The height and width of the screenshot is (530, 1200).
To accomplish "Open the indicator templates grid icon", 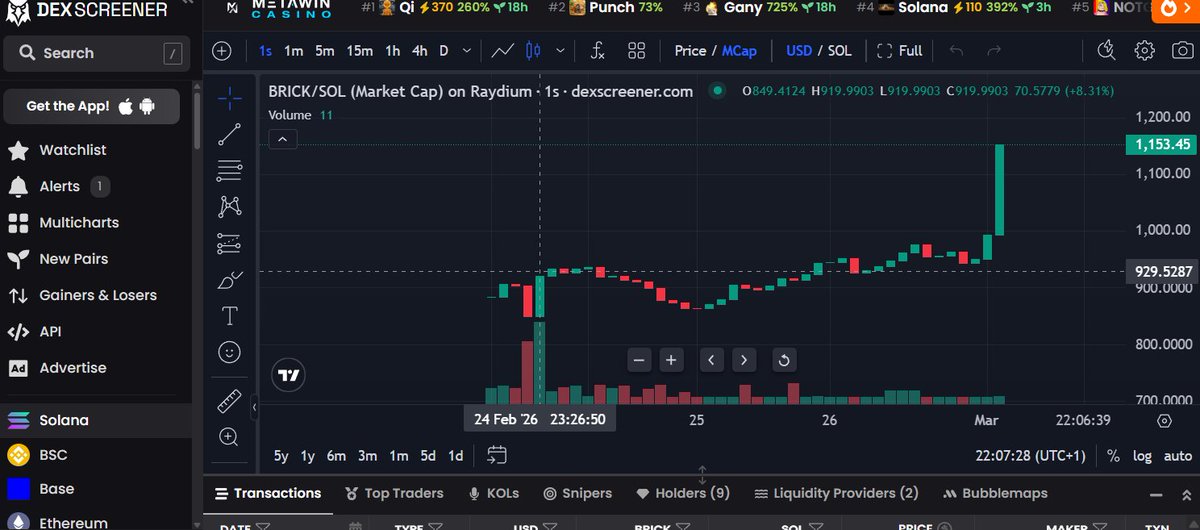I will click(636, 50).
